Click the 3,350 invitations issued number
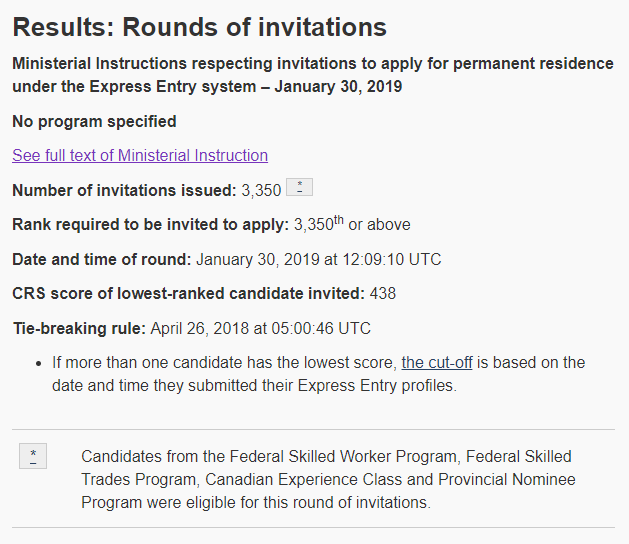The width and height of the screenshot is (629, 544). tap(261, 190)
